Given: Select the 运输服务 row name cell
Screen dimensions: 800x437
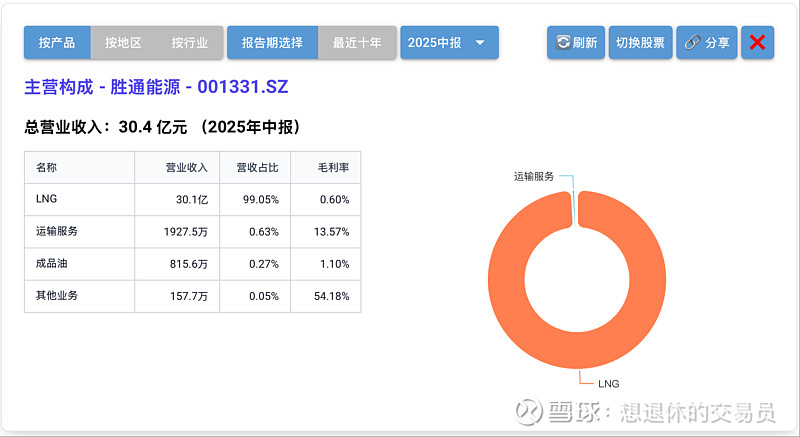Looking at the screenshot, I should [80, 232].
